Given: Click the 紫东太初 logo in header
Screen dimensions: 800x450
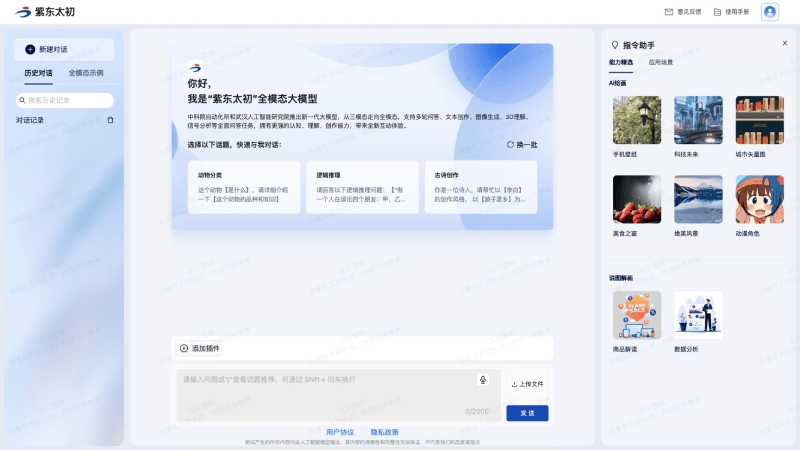Looking at the screenshot, I should (x=48, y=12).
